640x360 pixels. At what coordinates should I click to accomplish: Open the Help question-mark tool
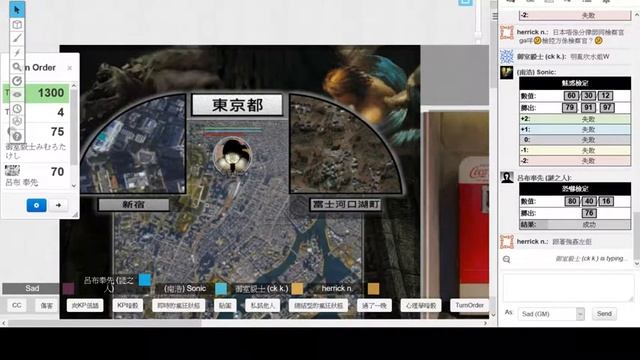point(17,136)
